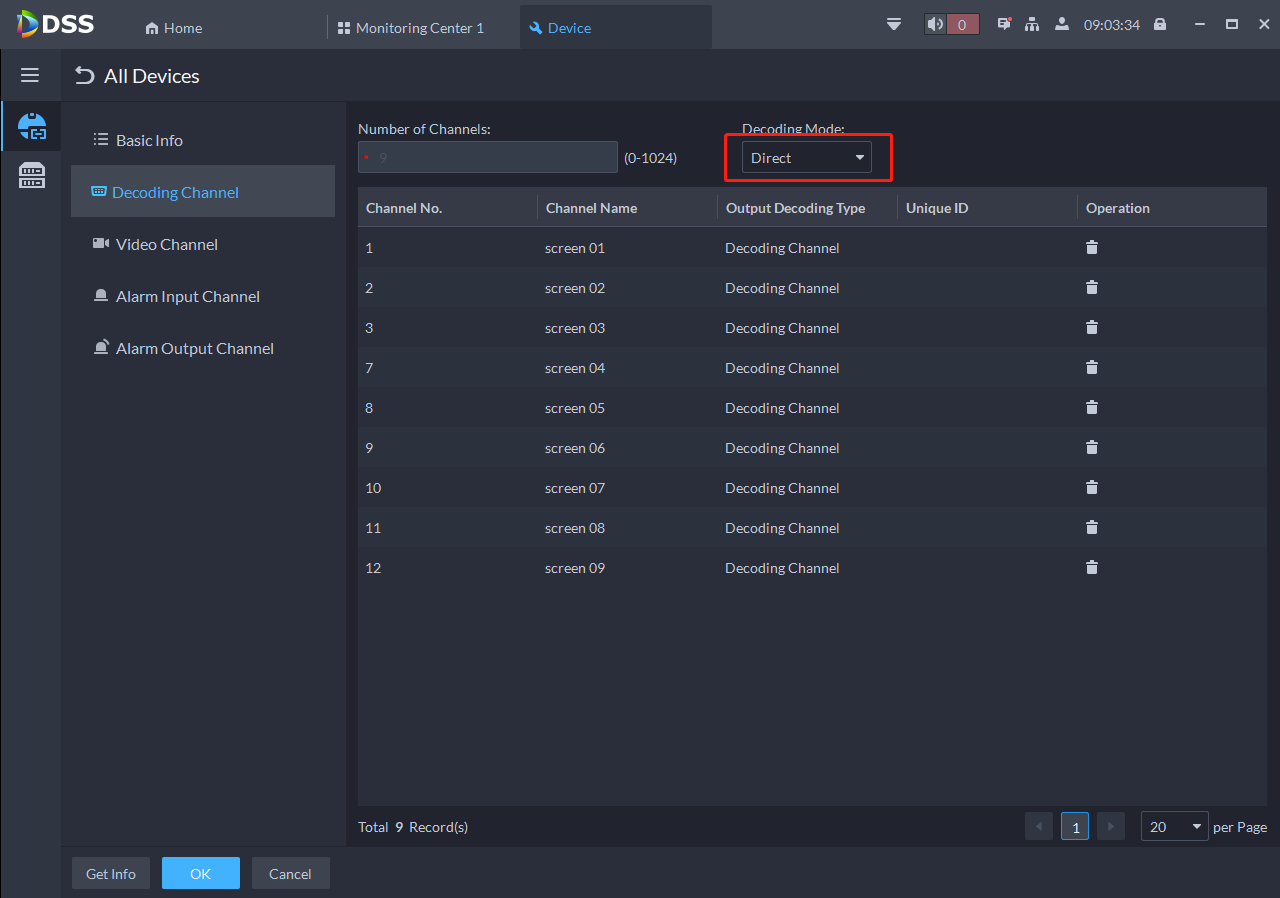Go to previous page arrow
This screenshot has height=898, width=1280.
(1039, 827)
